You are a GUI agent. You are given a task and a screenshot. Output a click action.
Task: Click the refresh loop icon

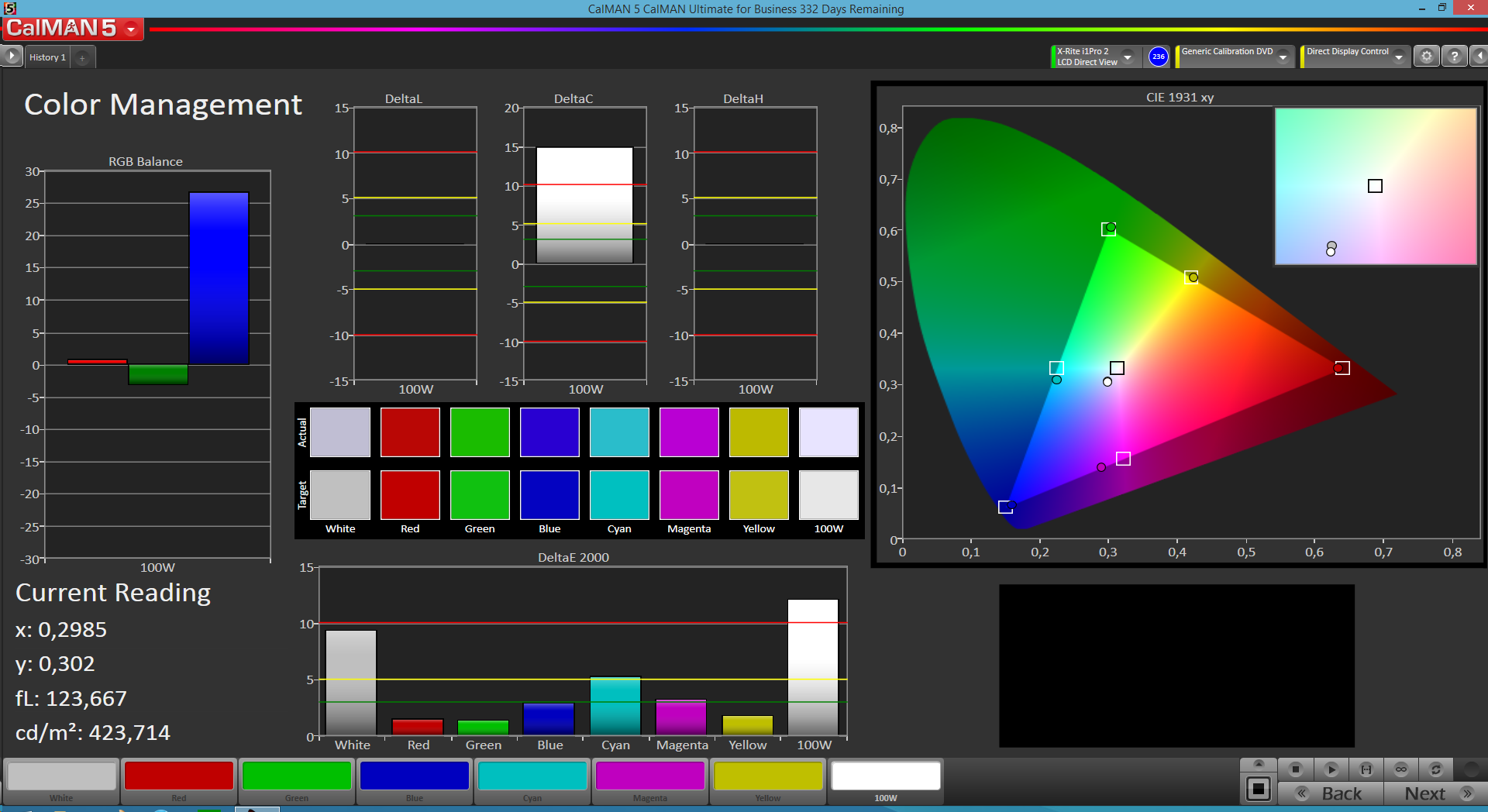1435,769
